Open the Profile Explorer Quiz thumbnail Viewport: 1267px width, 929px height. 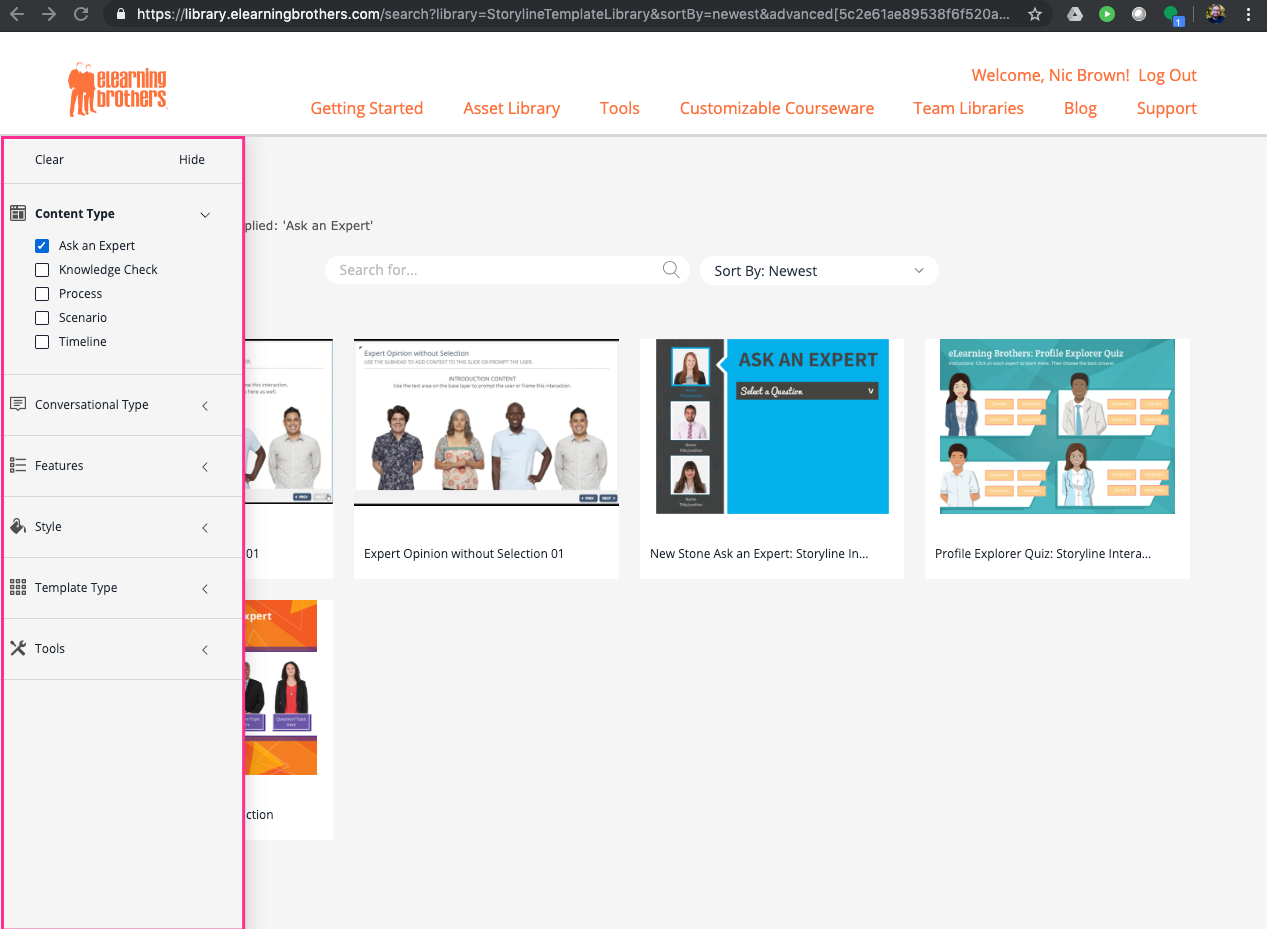pyautogui.click(x=1057, y=427)
